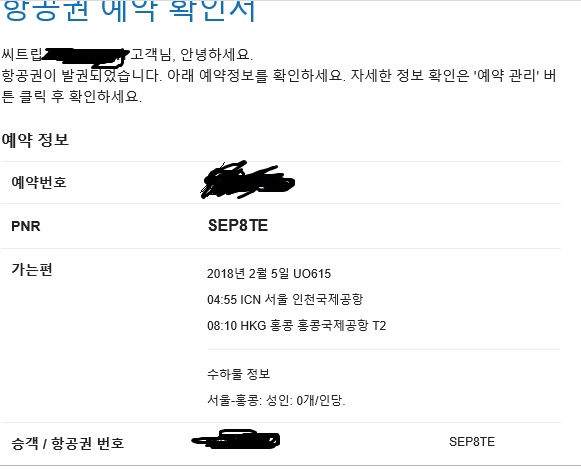Click the 항공권이 발권되었습니다 sentence
Image resolution: width=581 pixels, height=469 pixels.
82,76
